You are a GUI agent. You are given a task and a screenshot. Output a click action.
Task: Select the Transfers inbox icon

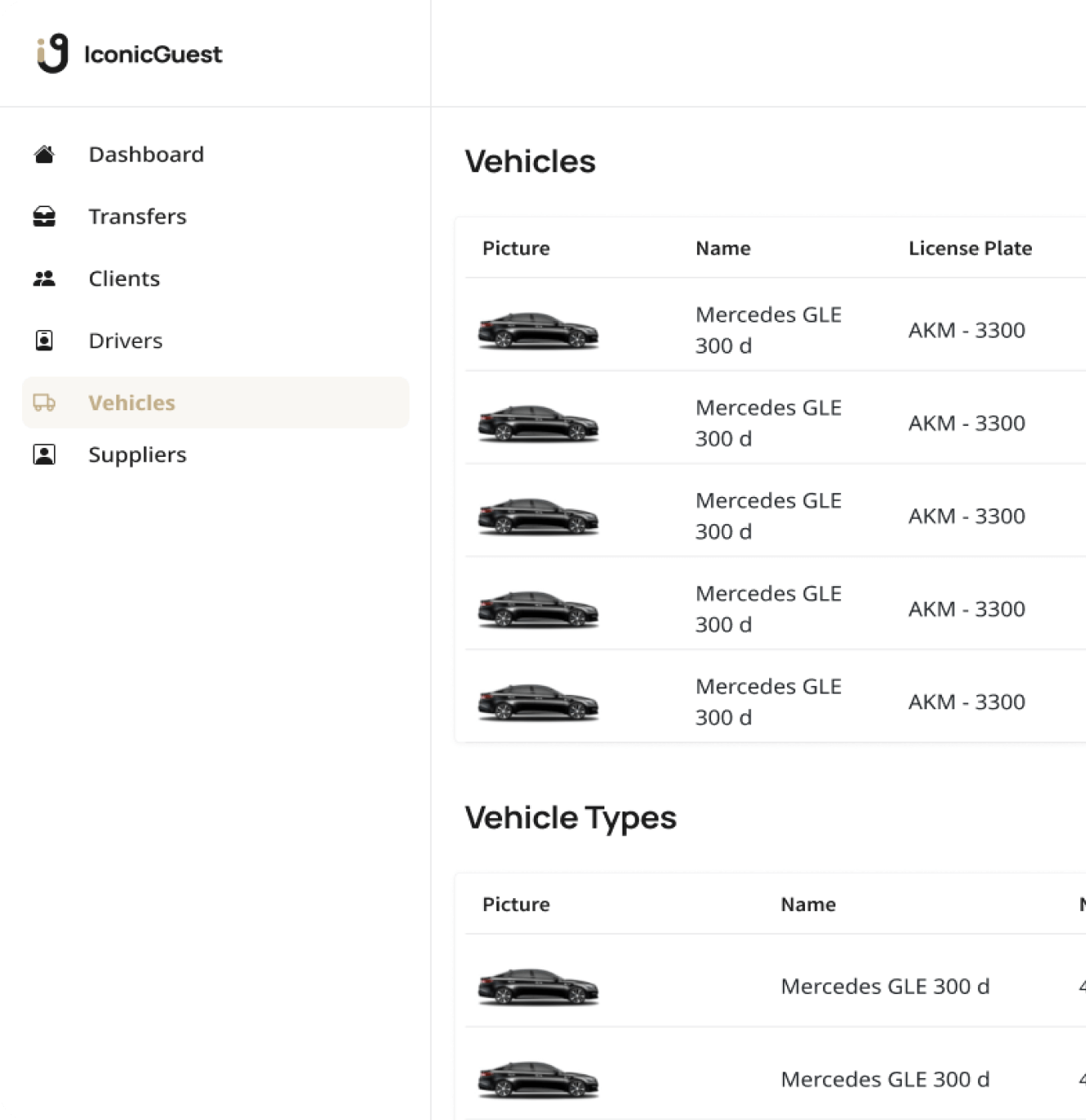pyautogui.click(x=44, y=217)
